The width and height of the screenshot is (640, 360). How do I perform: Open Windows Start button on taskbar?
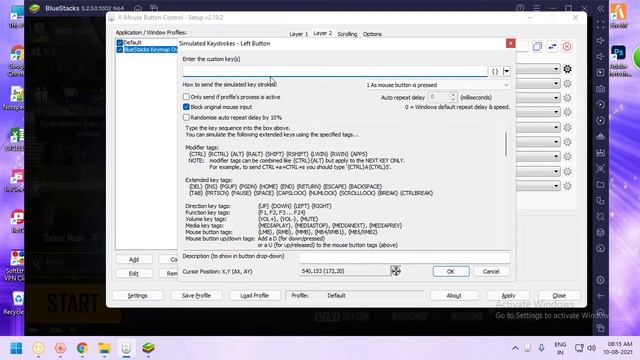(16, 348)
